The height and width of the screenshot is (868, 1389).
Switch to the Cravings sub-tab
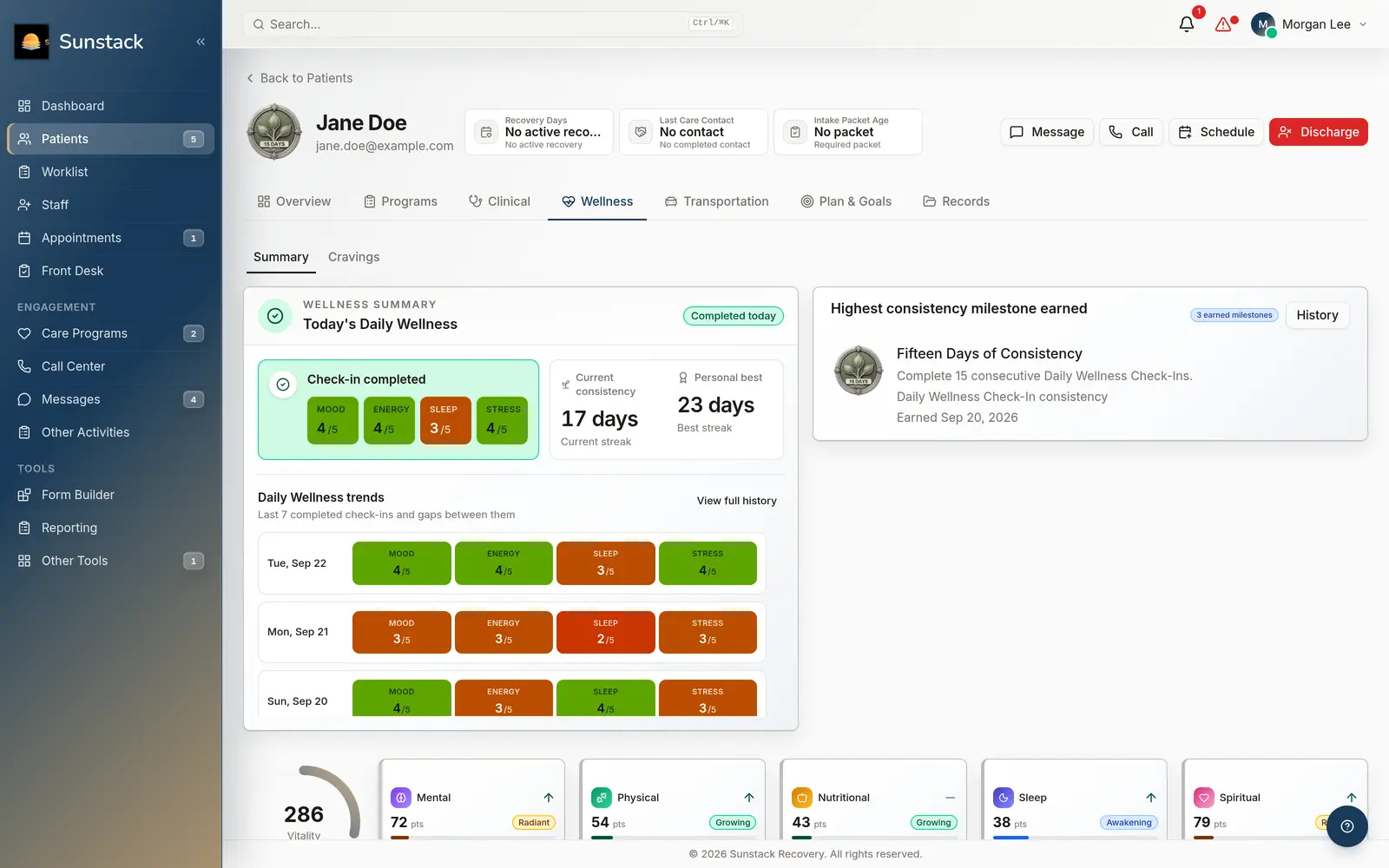(x=353, y=257)
